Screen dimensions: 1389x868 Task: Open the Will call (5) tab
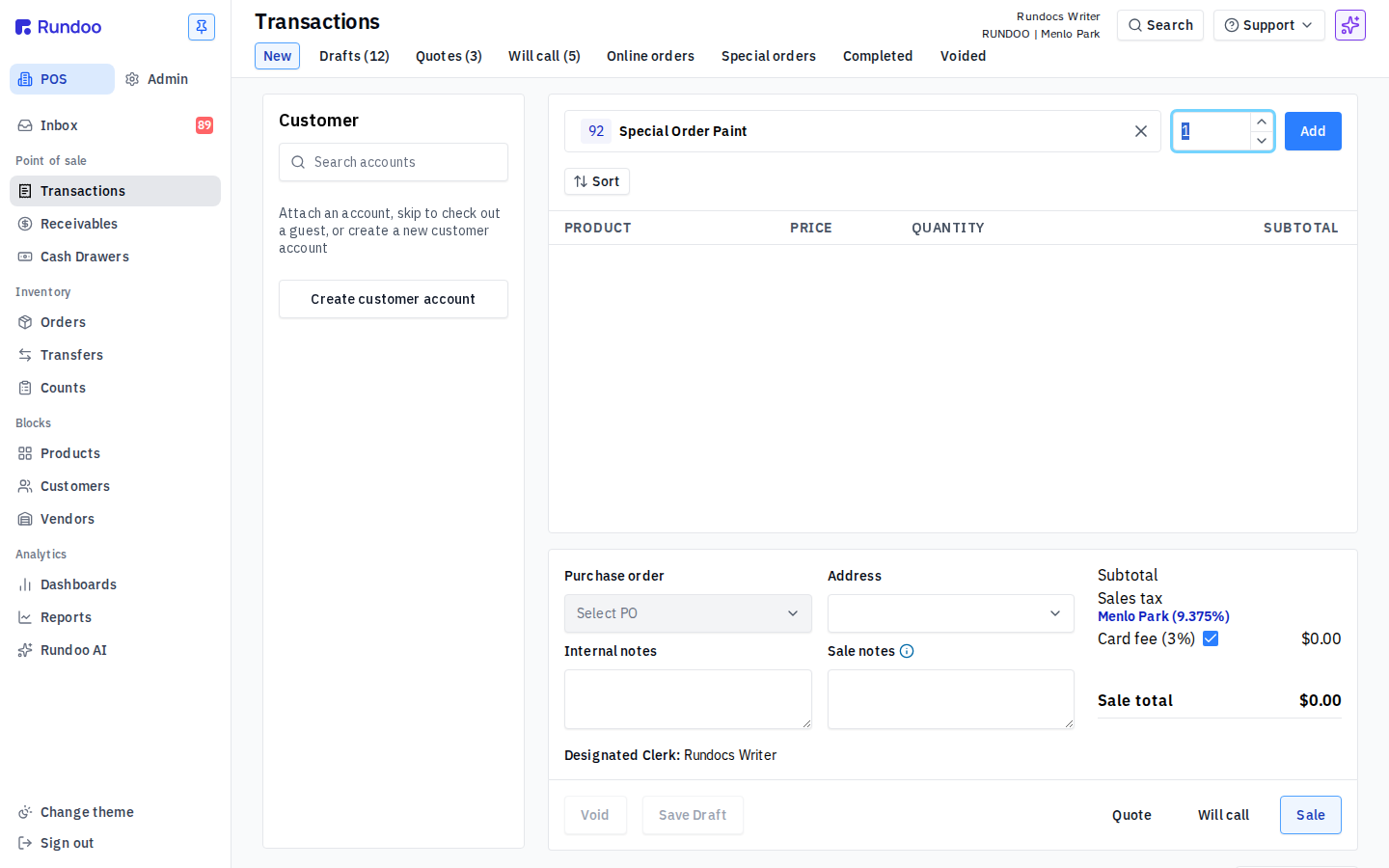click(544, 56)
